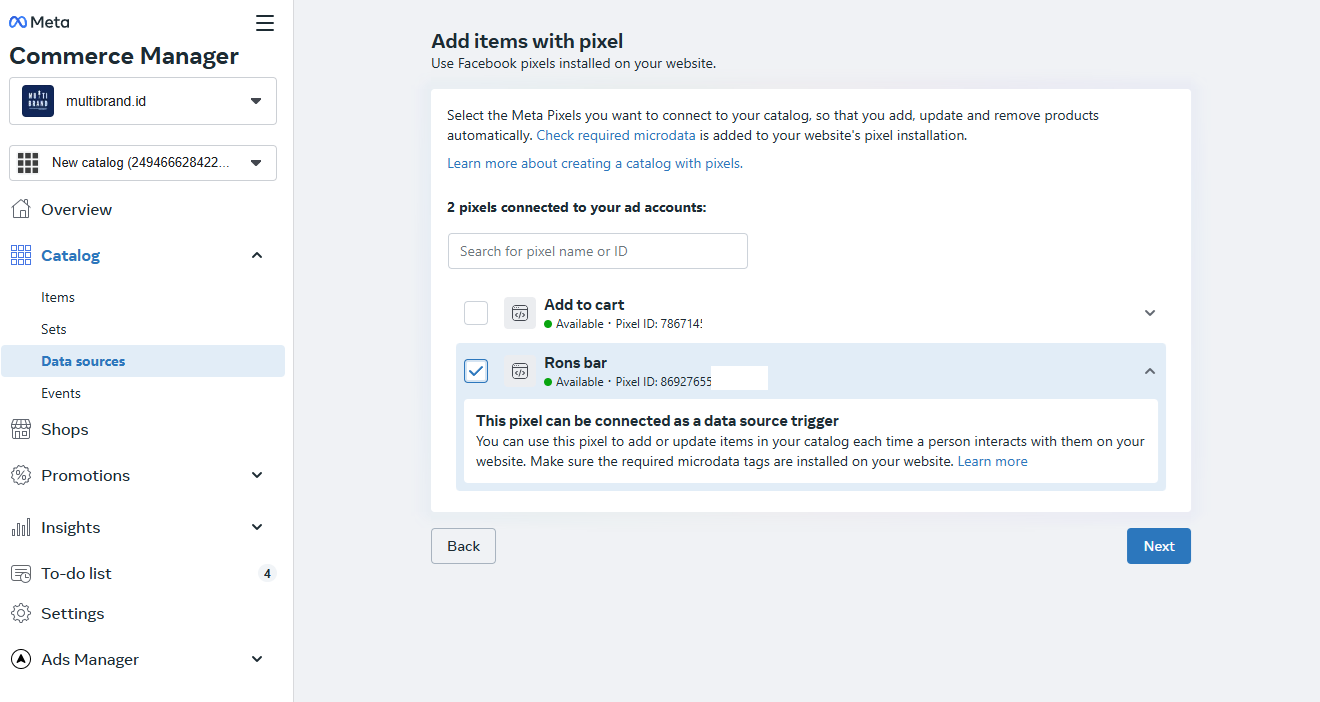The width and height of the screenshot is (1320, 702).
Task: Expand the Add to cart pixel details
Action: [x=1150, y=313]
